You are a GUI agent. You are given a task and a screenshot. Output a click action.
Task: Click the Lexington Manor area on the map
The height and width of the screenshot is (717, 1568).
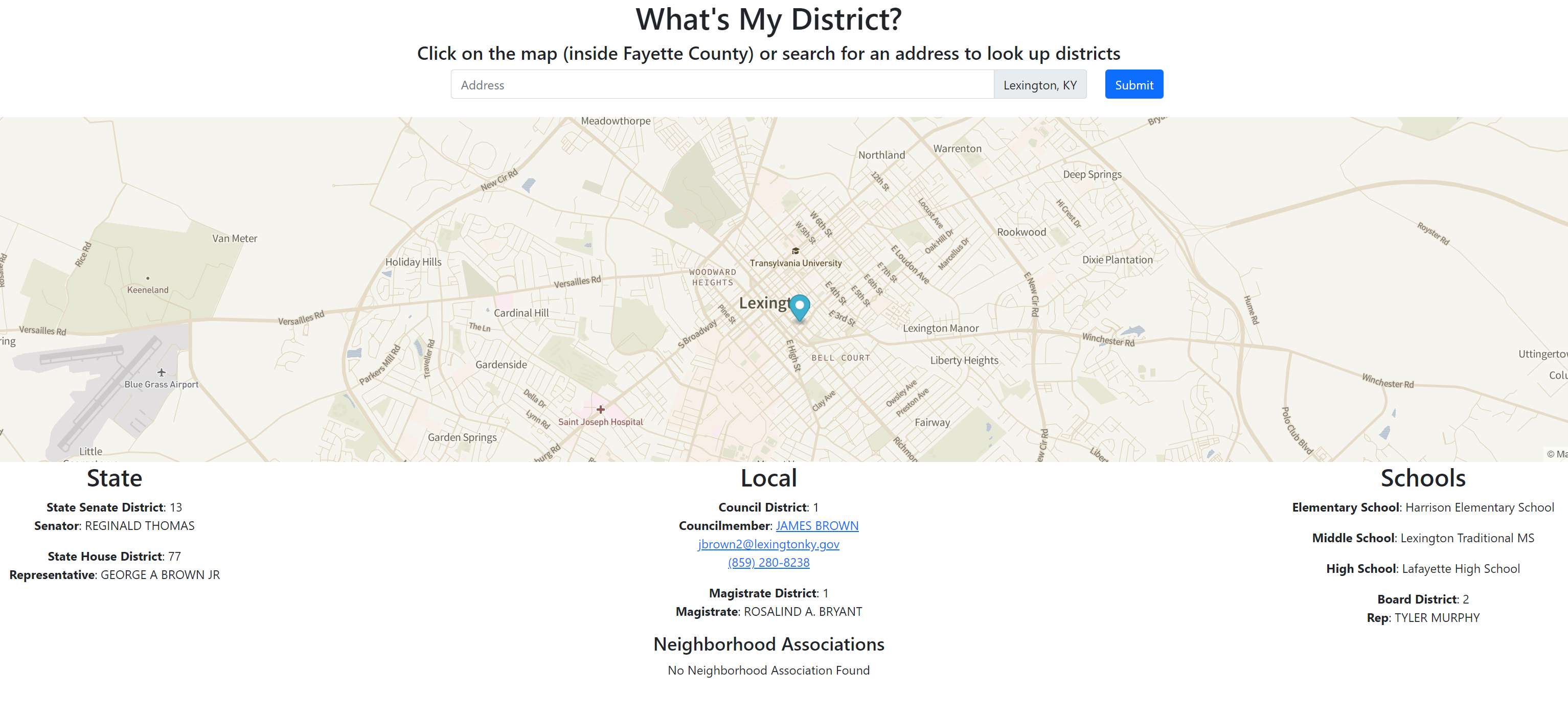click(x=942, y=328)
